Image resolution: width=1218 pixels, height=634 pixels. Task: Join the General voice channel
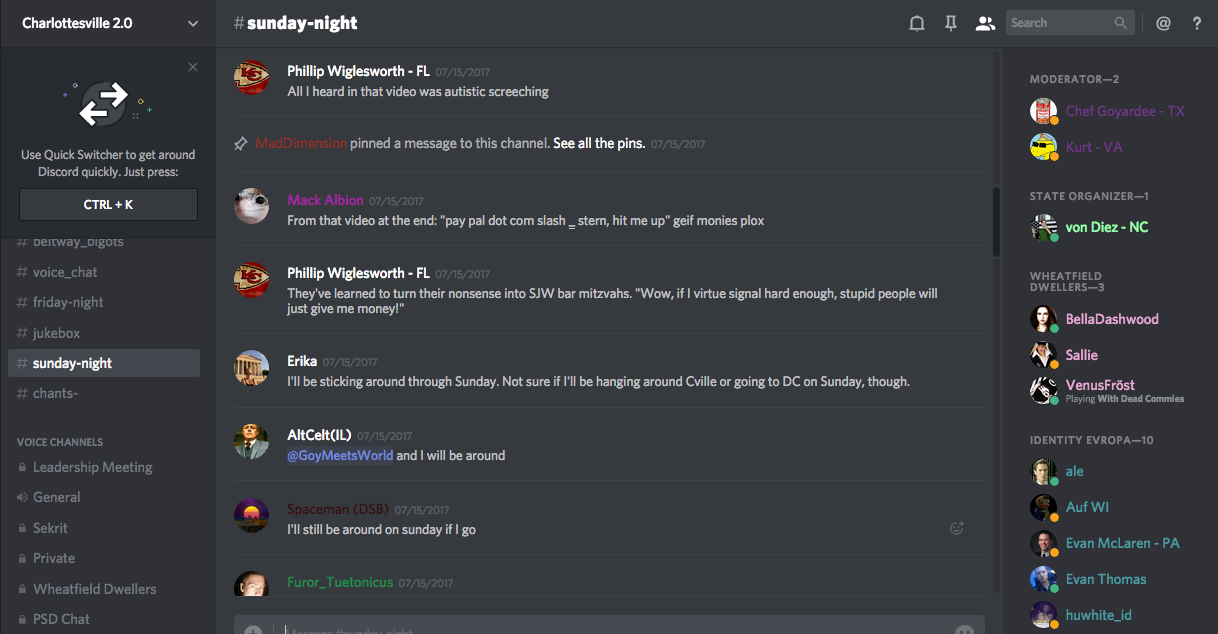[57, 497]
